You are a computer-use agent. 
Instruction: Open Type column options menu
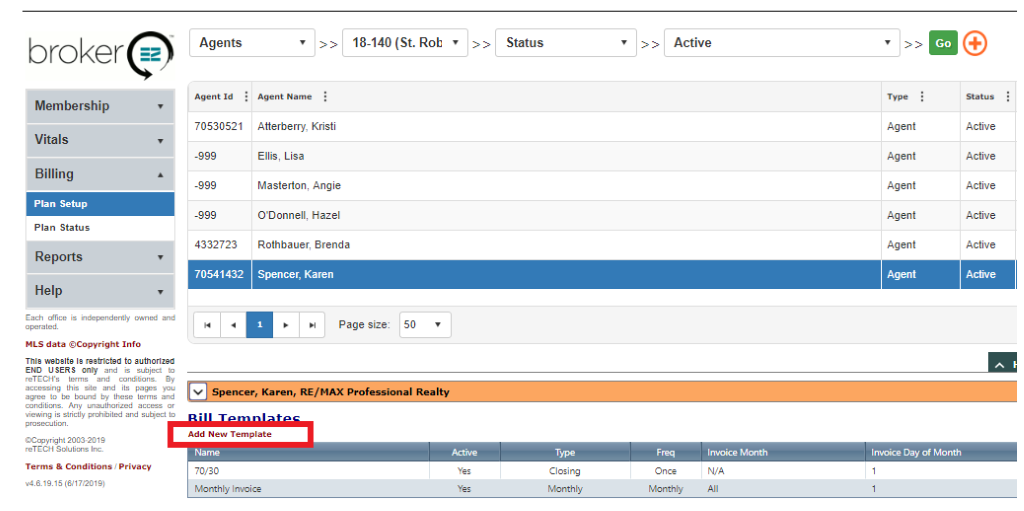click(921, 97)
